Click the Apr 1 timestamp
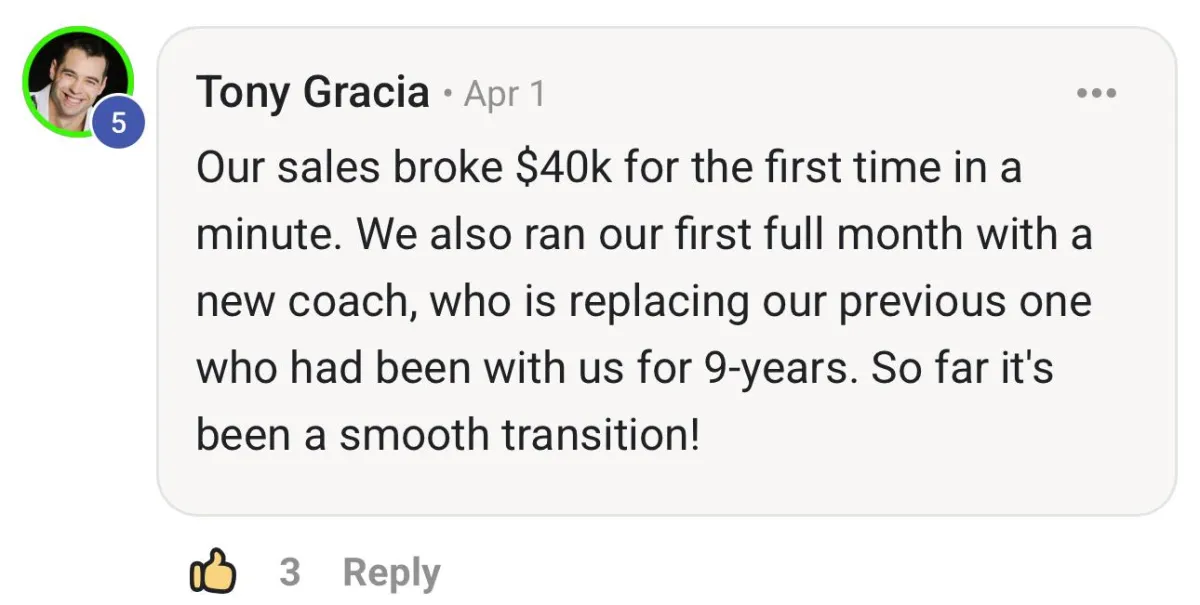This screenshot has width=1200, height=605. [x=505, y=94]
